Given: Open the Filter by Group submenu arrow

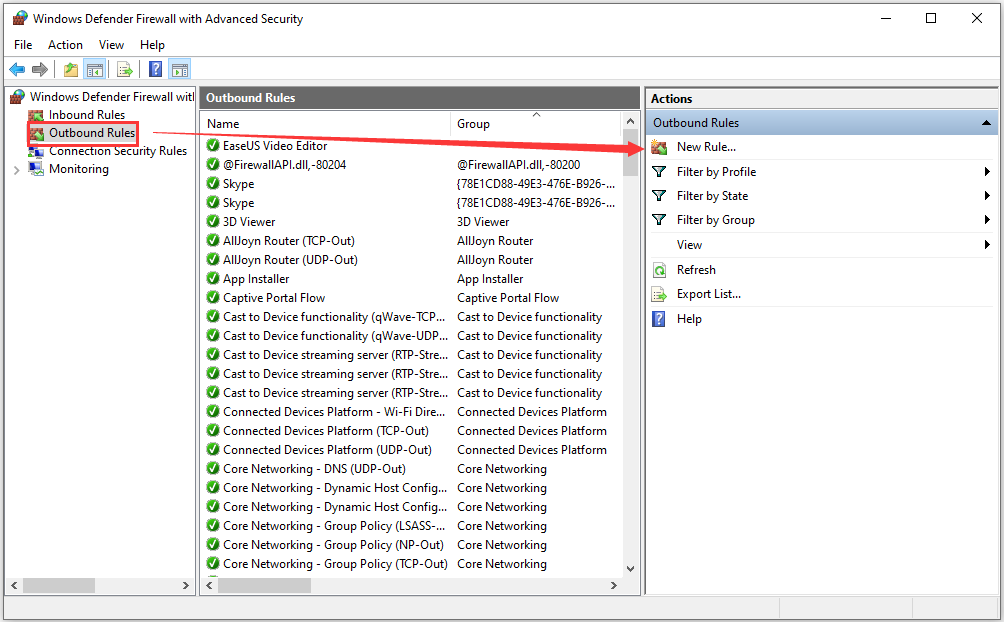Looking at the screenshot, I should tap(987, 220).
